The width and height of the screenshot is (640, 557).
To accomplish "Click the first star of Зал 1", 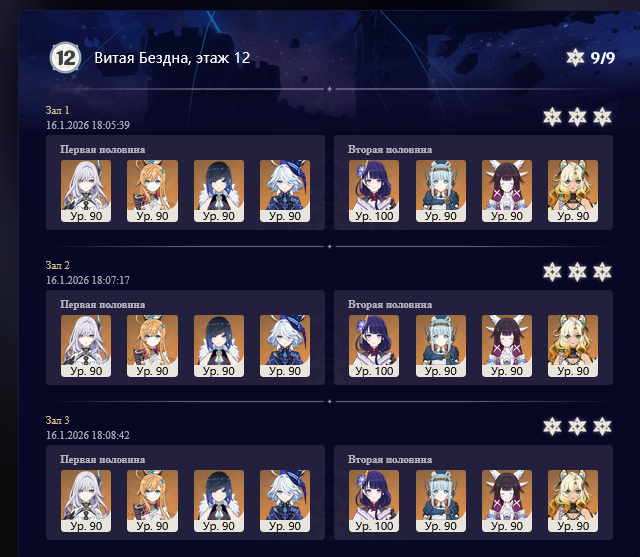I will coord(552,117).
